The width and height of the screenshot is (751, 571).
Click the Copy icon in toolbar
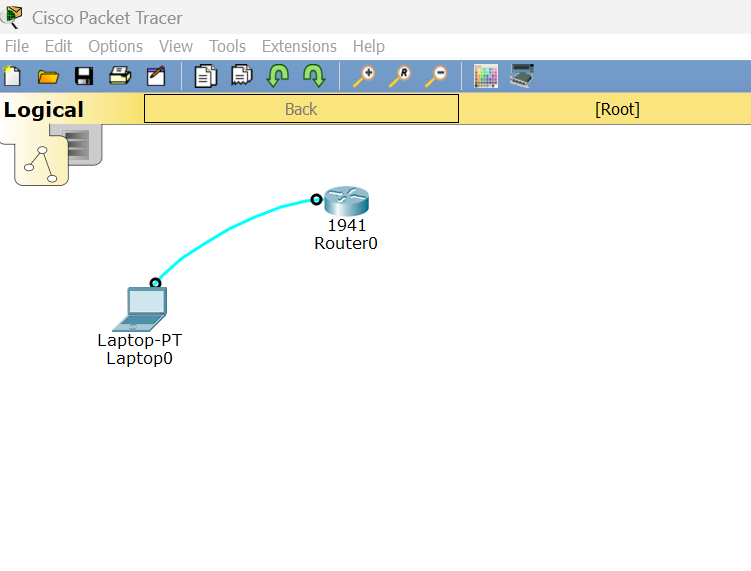205,76
